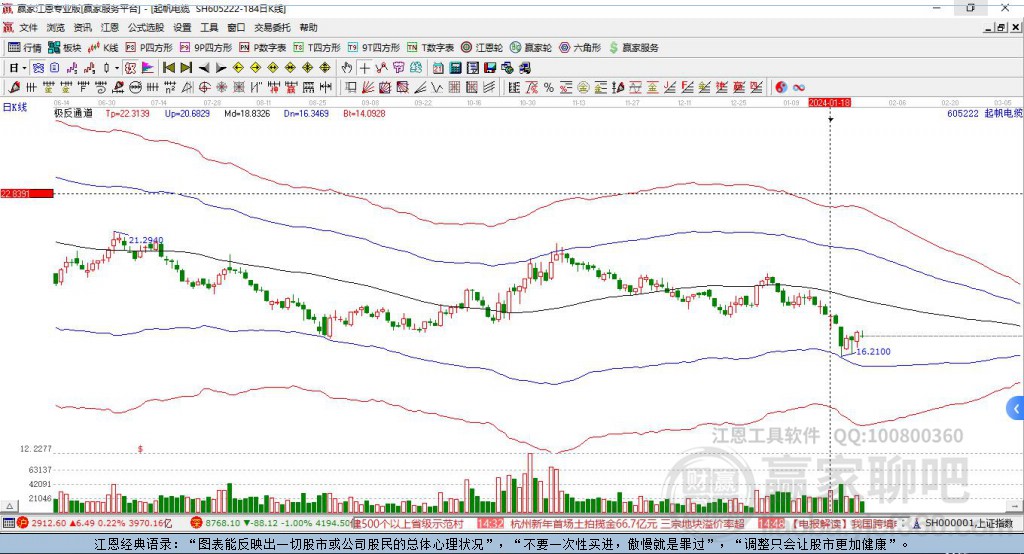
Task: Click the red 22.8391 price label
Action: (27, 193)
